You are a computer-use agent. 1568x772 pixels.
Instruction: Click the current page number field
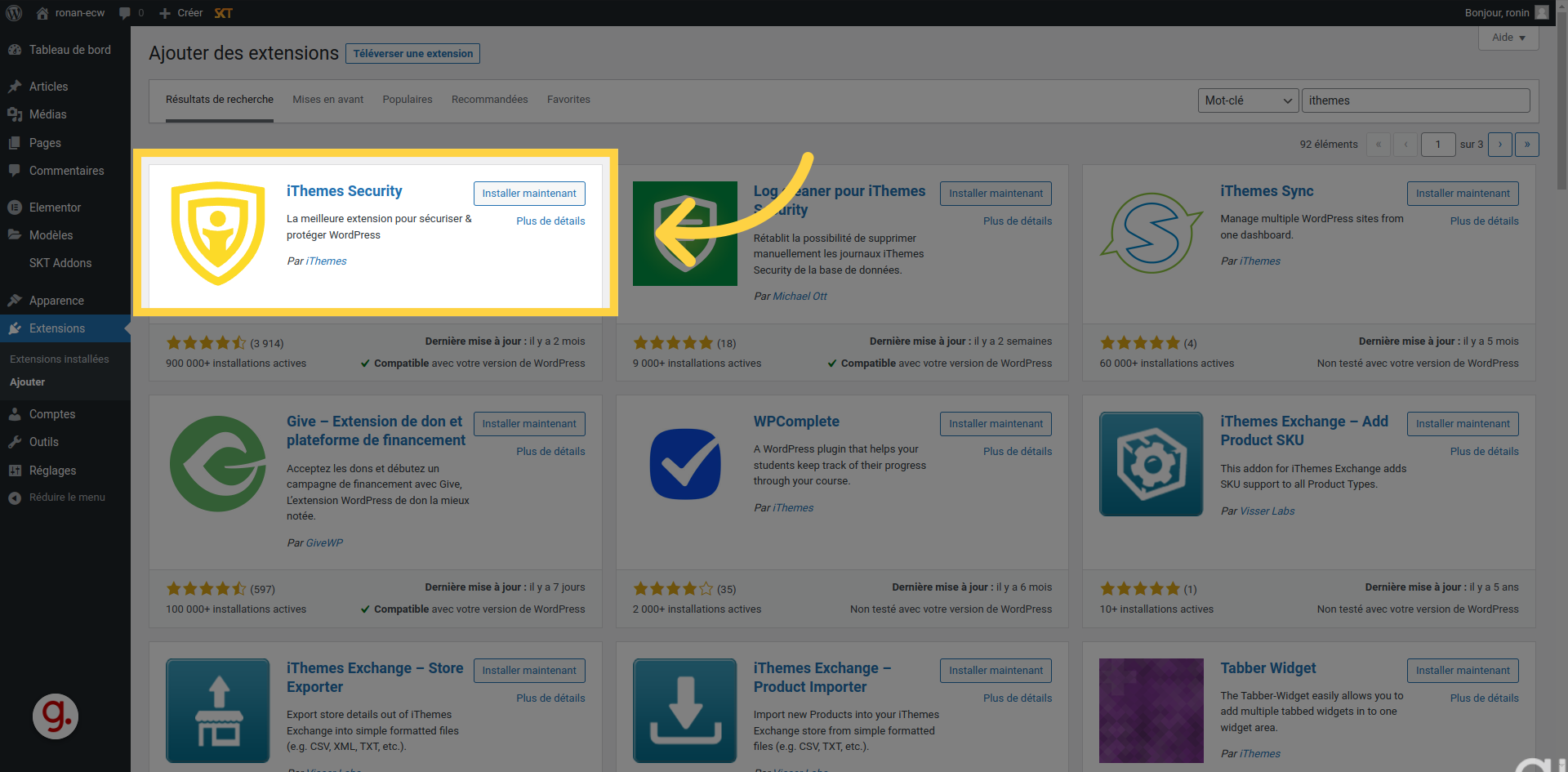[x=1438, y=145]
